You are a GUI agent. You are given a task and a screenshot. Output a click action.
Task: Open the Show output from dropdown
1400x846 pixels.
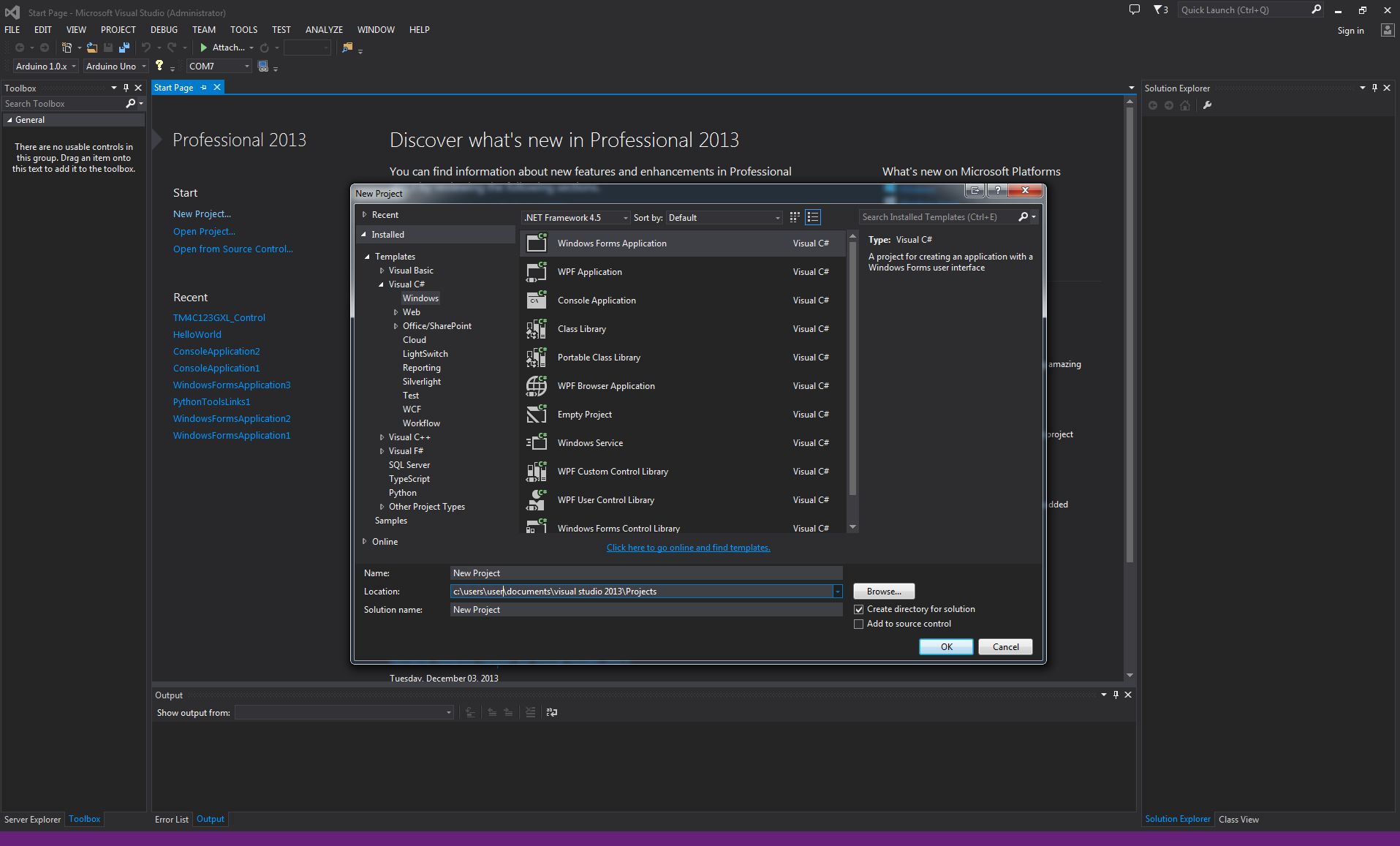(344, 712)
